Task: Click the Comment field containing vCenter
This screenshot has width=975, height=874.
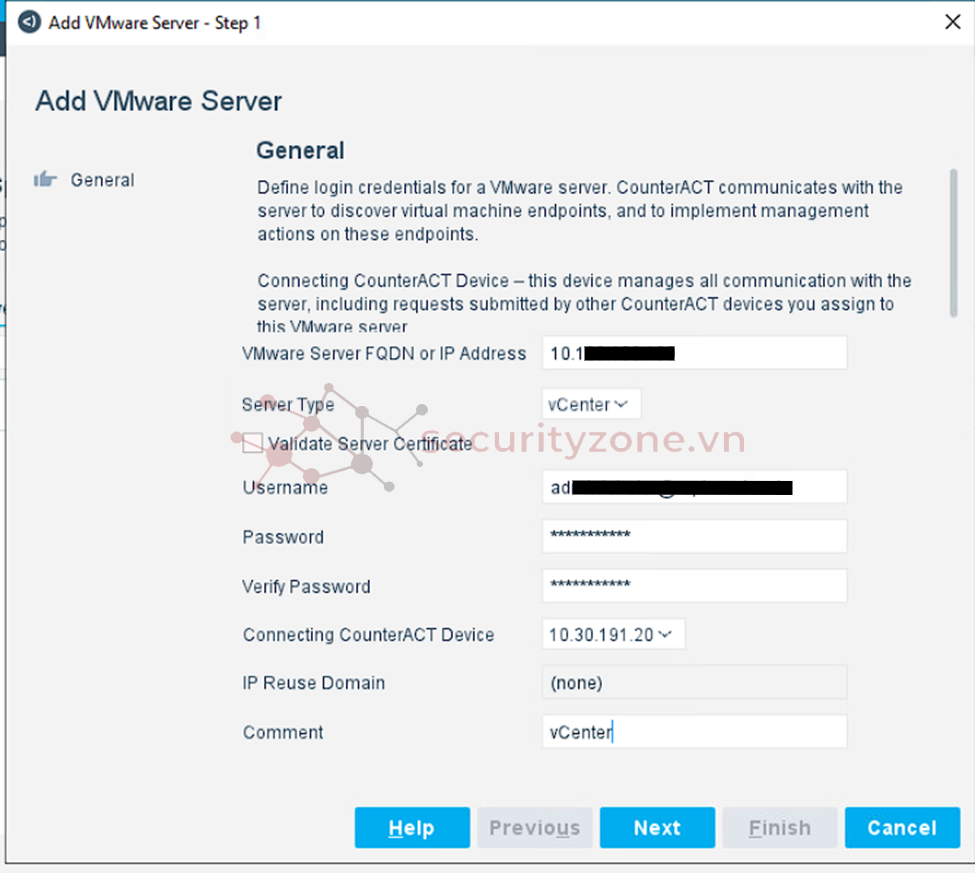Action: [x=694, y=732]
